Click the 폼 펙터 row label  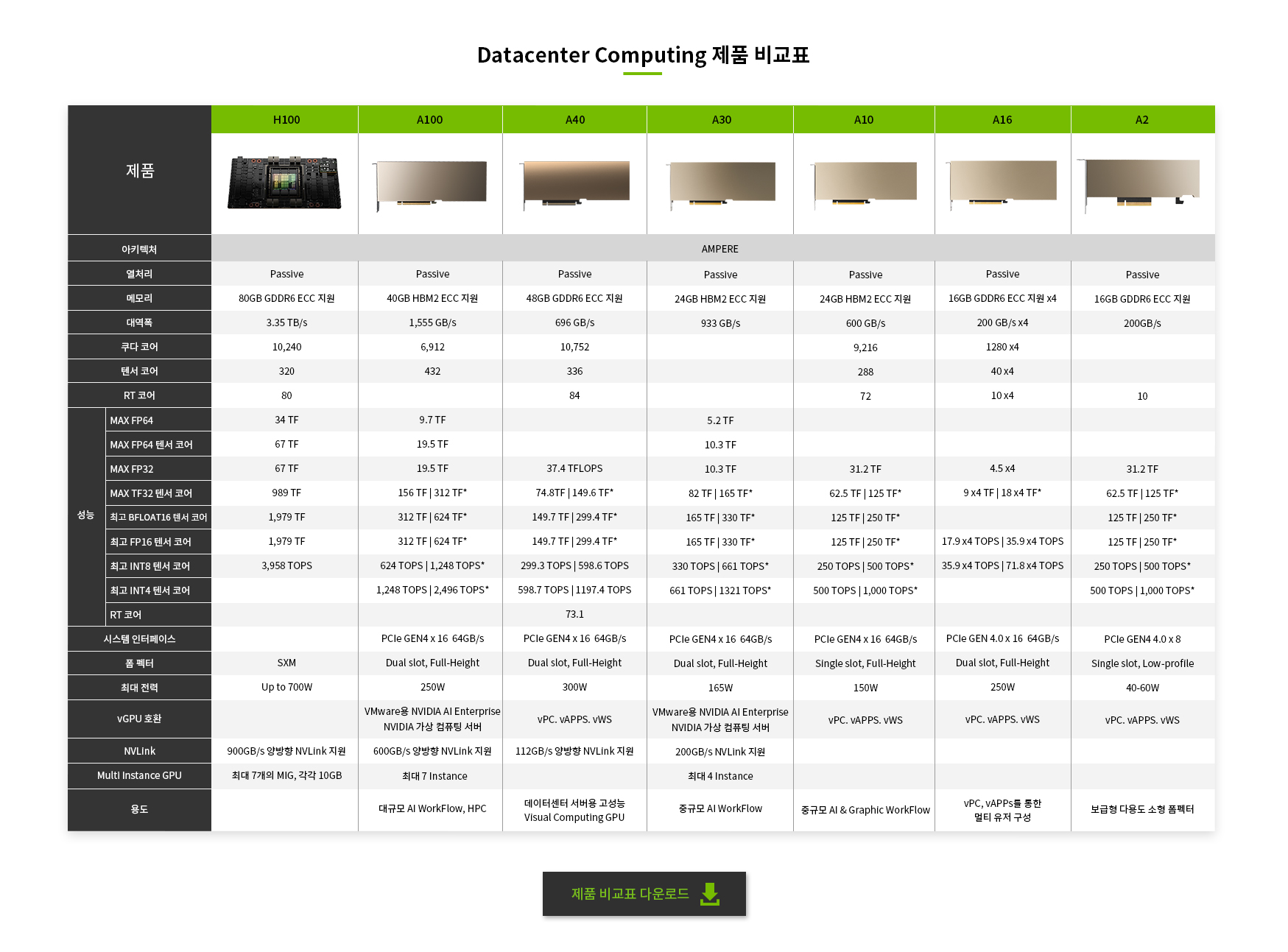tap(140, 663)
